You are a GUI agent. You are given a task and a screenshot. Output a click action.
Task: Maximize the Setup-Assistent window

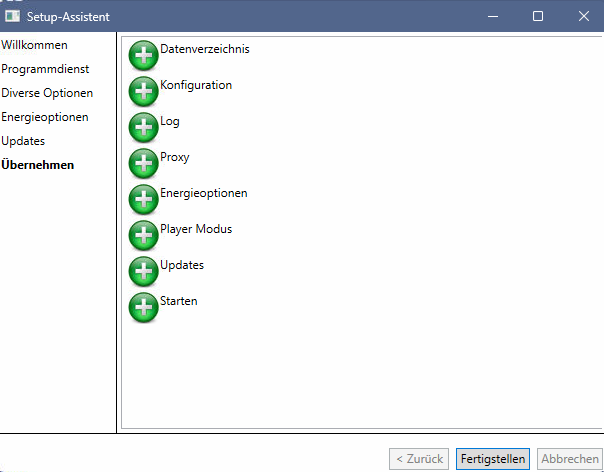click(538, 16)
